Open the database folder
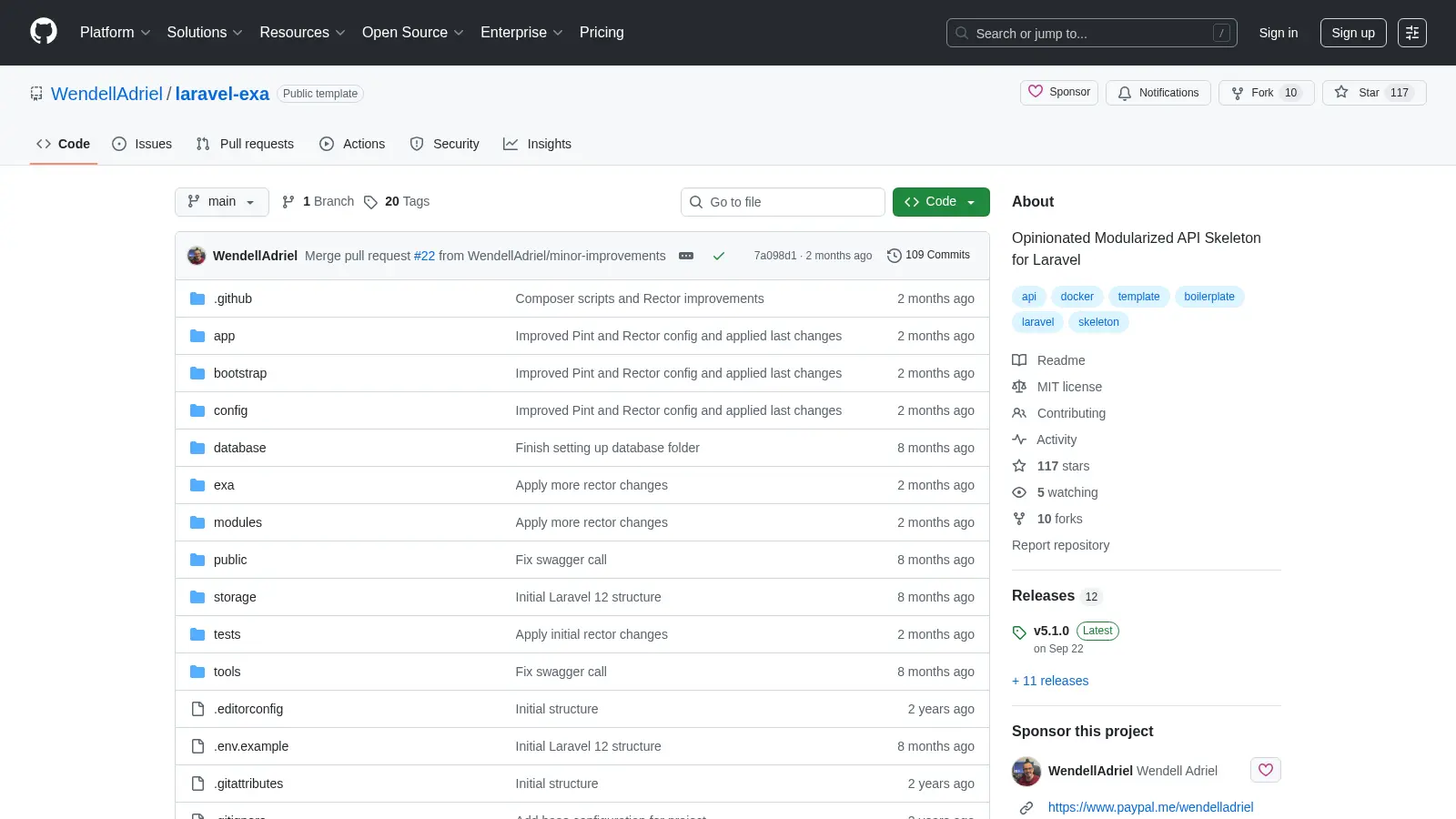Viewport: 1456px width, 819px height. 240,448
